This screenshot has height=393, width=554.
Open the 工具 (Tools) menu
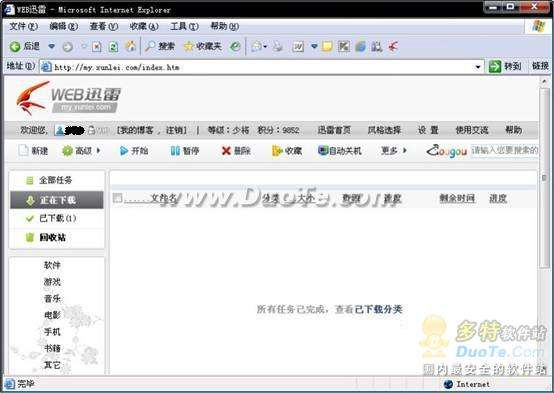184,26
